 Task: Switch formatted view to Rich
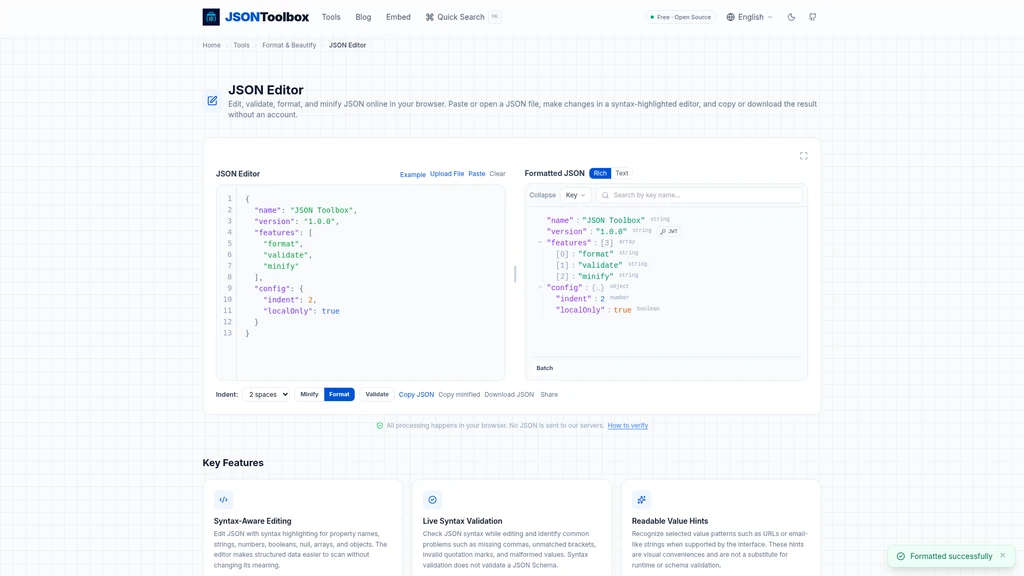(600, 173)
